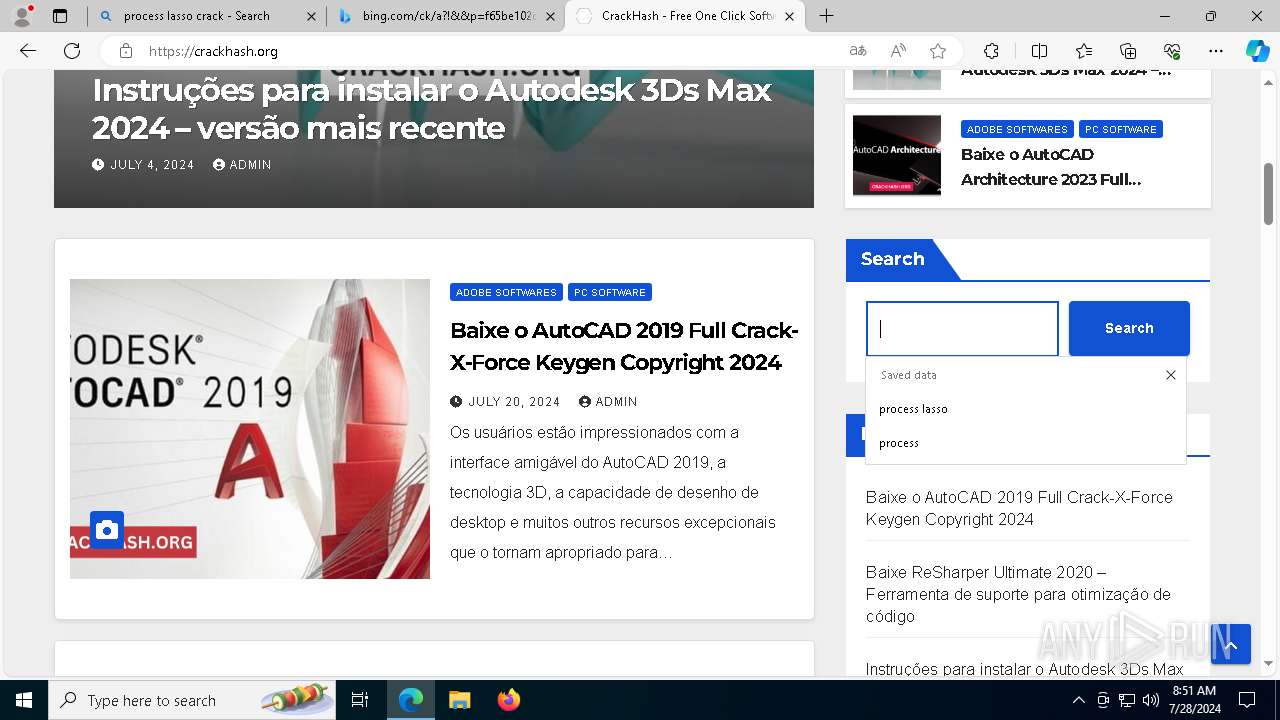Open the Windows Start menu

(24, 700)
